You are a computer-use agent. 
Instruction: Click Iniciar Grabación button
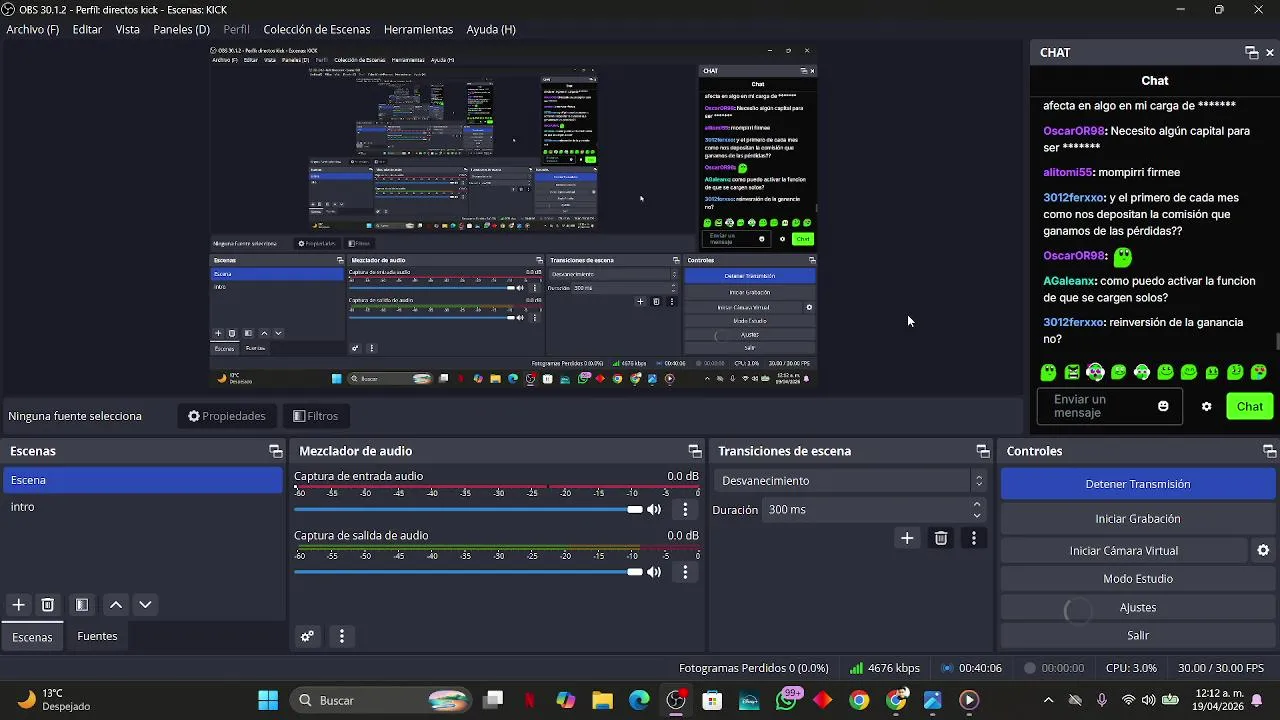click(x=1138, y=519)
